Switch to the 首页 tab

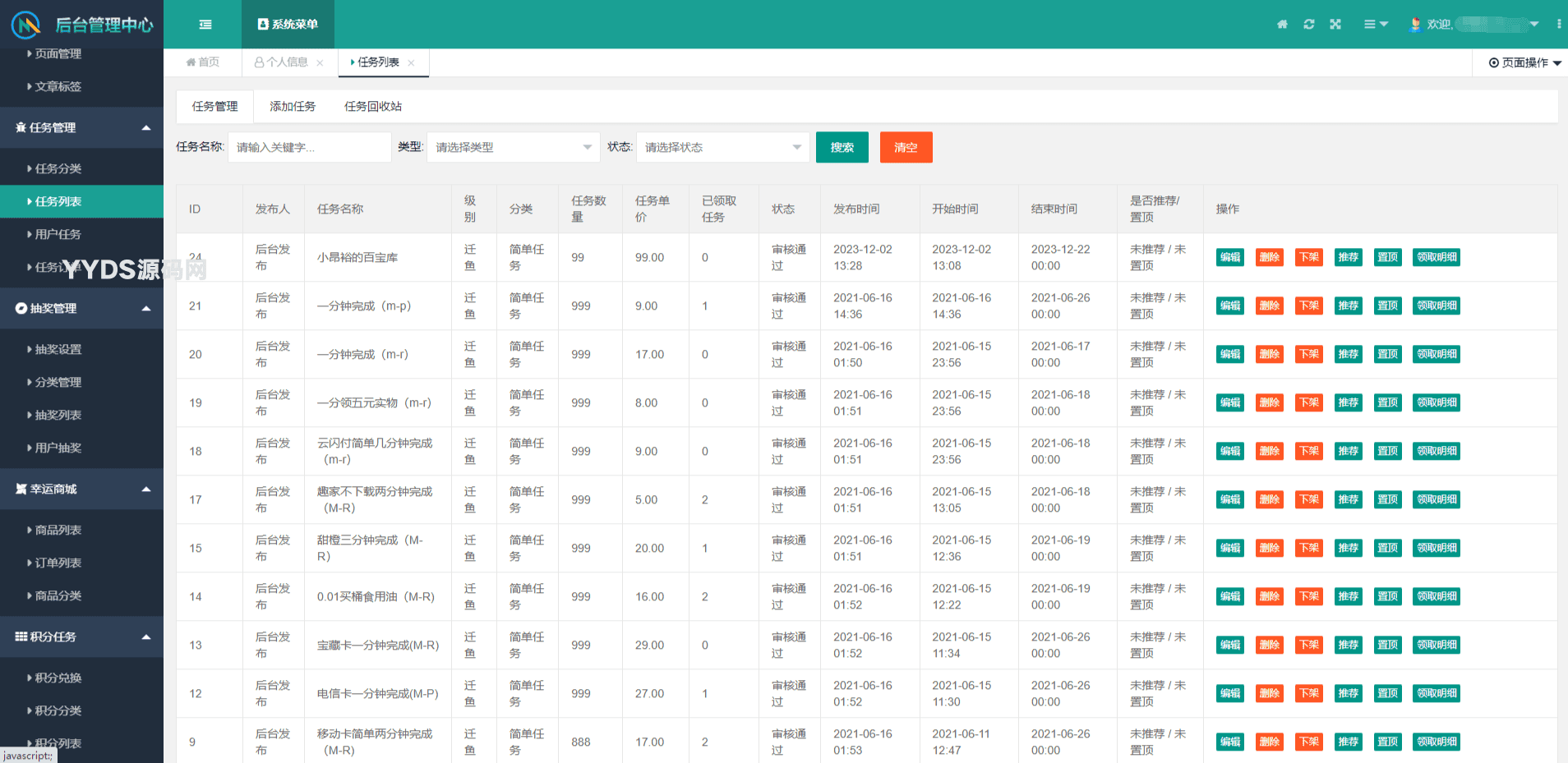click(203, 62)
